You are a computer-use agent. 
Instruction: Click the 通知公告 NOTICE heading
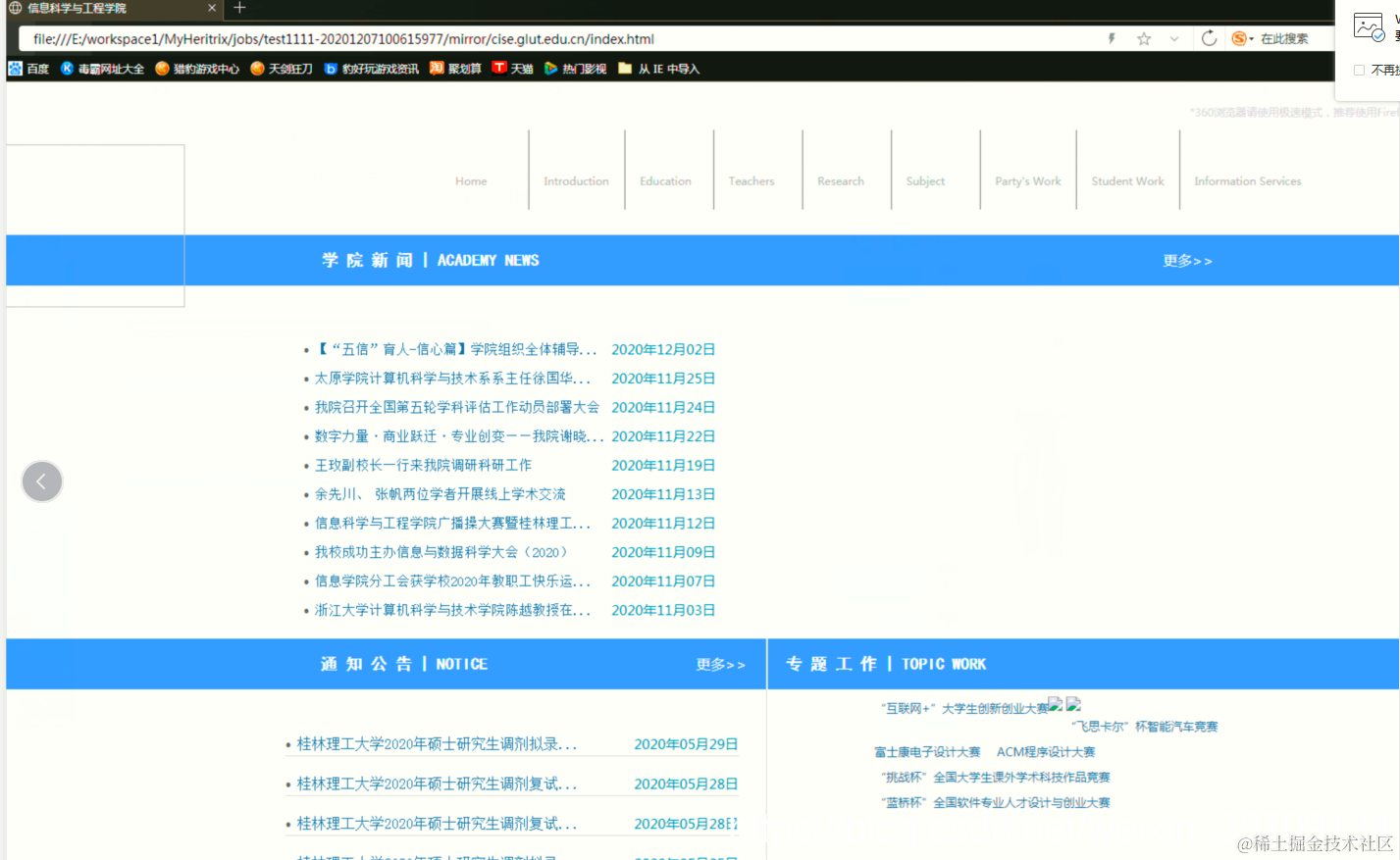(403, 664)
